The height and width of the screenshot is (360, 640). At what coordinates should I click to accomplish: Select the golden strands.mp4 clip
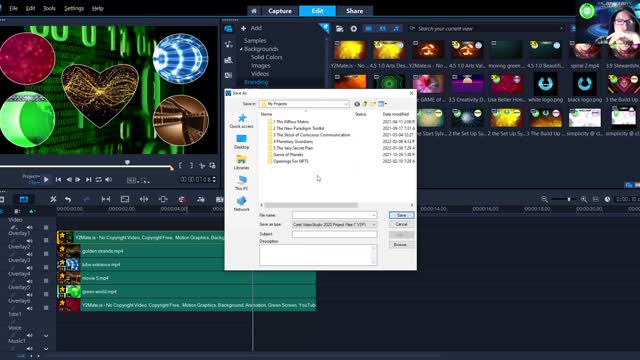coord(140,251)
